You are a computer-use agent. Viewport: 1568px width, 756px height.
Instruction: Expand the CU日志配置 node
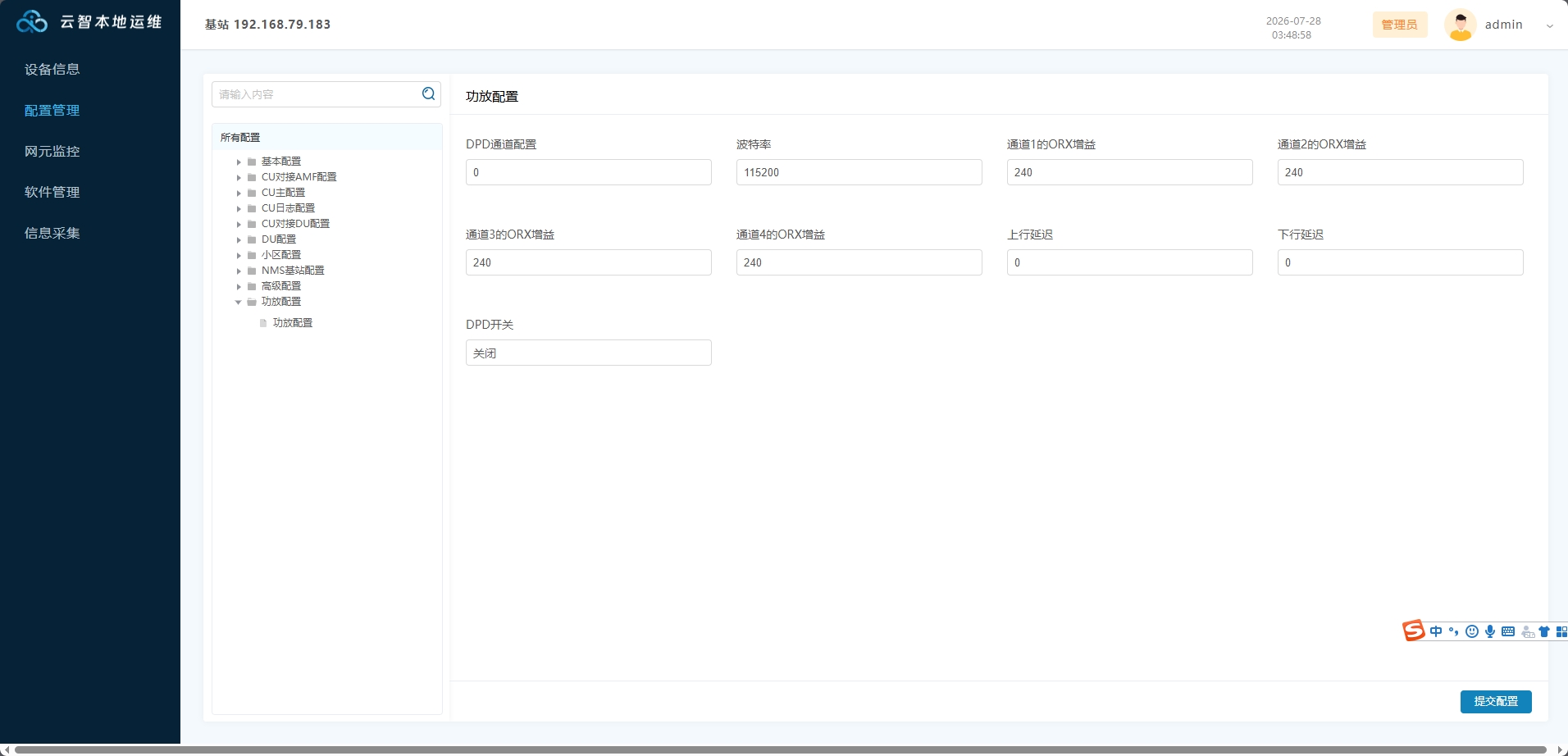[x=239, y=208]
